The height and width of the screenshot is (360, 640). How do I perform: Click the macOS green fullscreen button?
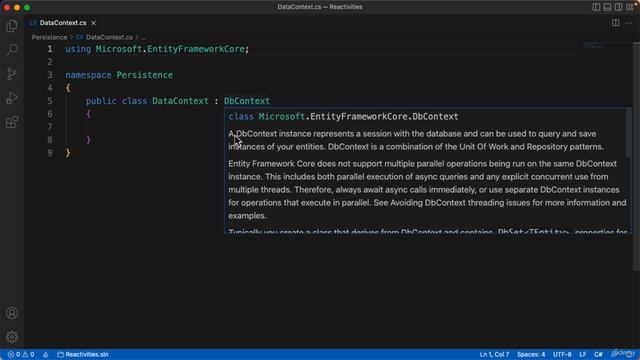(27, 7)
